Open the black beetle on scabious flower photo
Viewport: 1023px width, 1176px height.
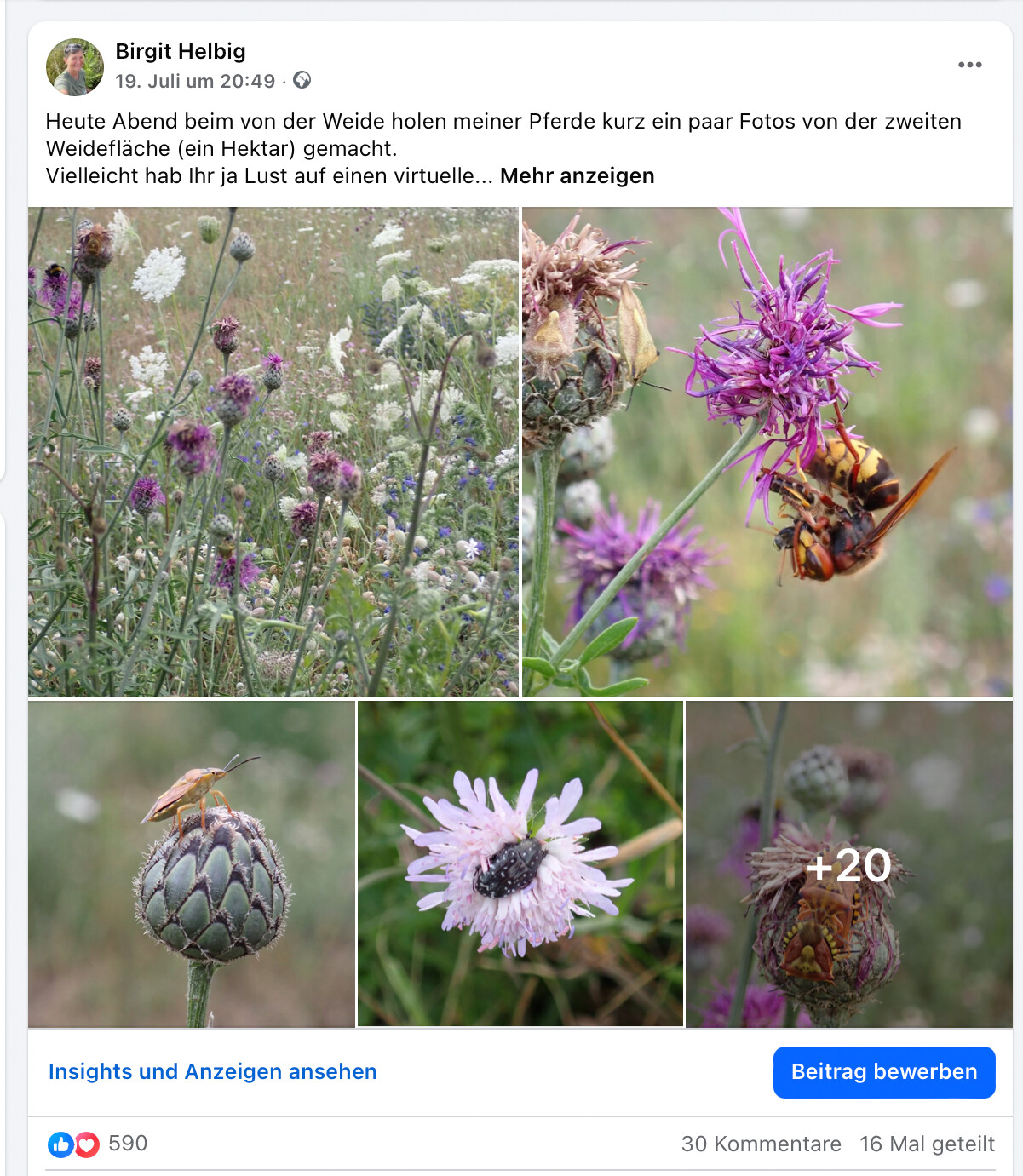pos(520,863)
